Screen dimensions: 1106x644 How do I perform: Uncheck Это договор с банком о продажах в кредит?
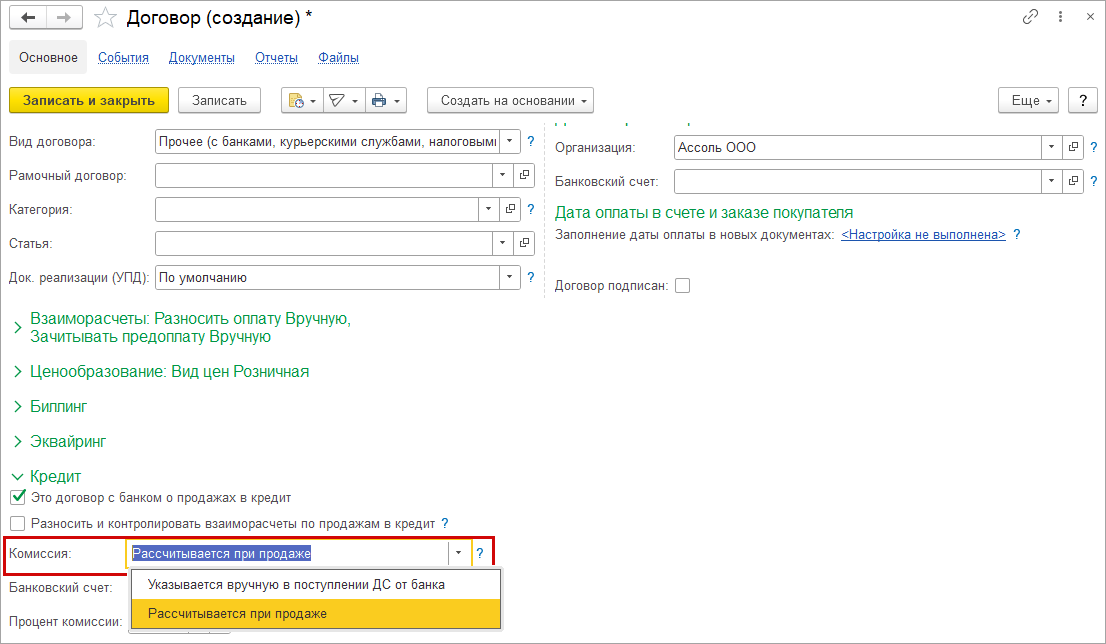(18, 497)
